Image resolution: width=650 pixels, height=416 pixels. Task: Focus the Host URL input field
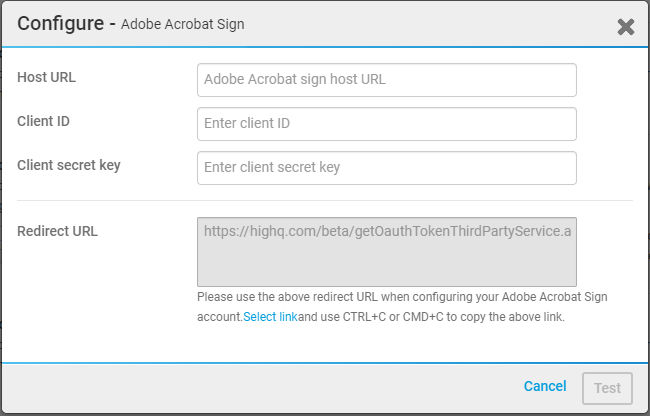pyautogui.click(x=387, y=80)
